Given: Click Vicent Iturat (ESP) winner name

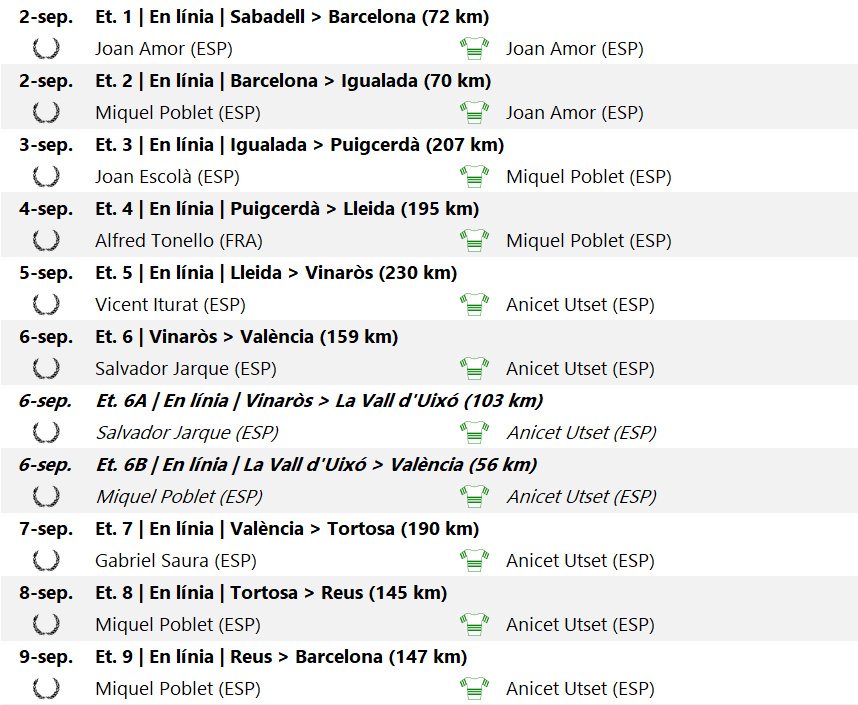Looking at the screenshot, I should [x=170, y=305].
